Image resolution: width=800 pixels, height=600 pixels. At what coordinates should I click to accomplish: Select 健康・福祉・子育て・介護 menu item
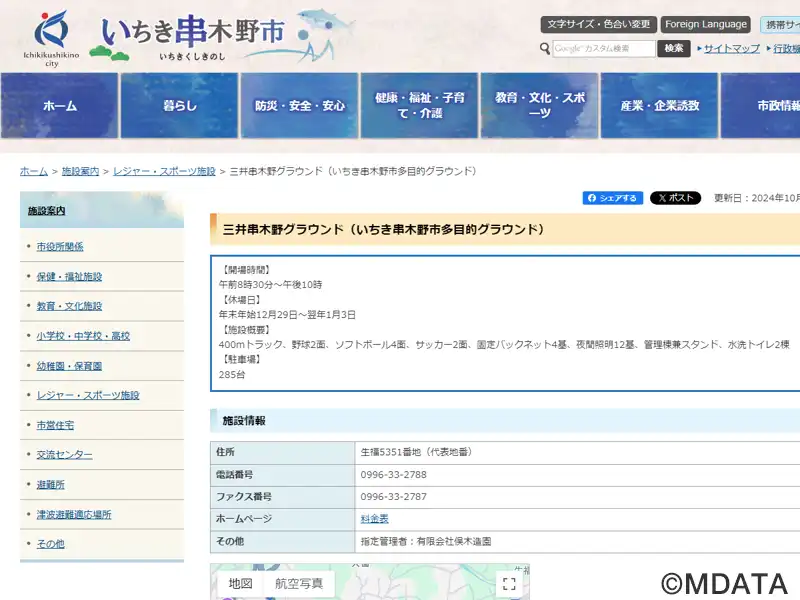[419, 106]
